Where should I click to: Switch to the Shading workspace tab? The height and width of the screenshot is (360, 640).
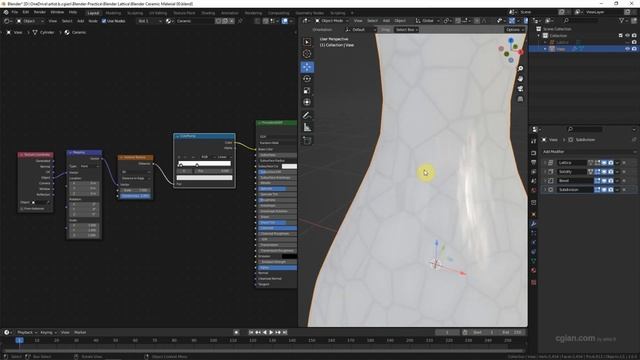(x=208, y=13)
